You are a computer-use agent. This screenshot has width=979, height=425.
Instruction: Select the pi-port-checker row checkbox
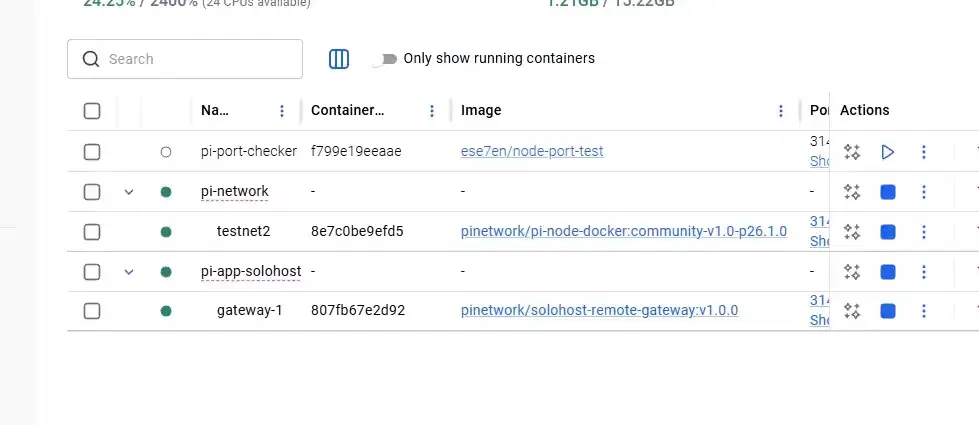click(x=92, y=152)
